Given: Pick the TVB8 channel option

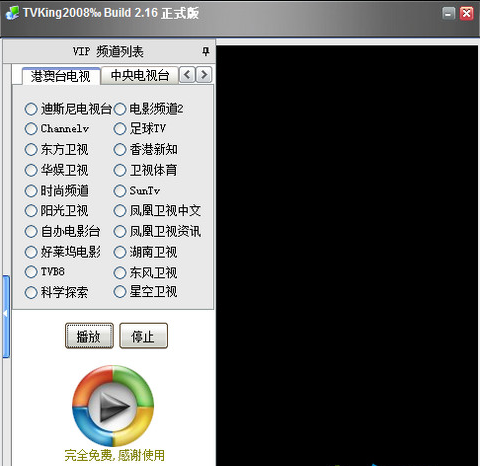Looking at the screenshot, I should pos(31,272).
